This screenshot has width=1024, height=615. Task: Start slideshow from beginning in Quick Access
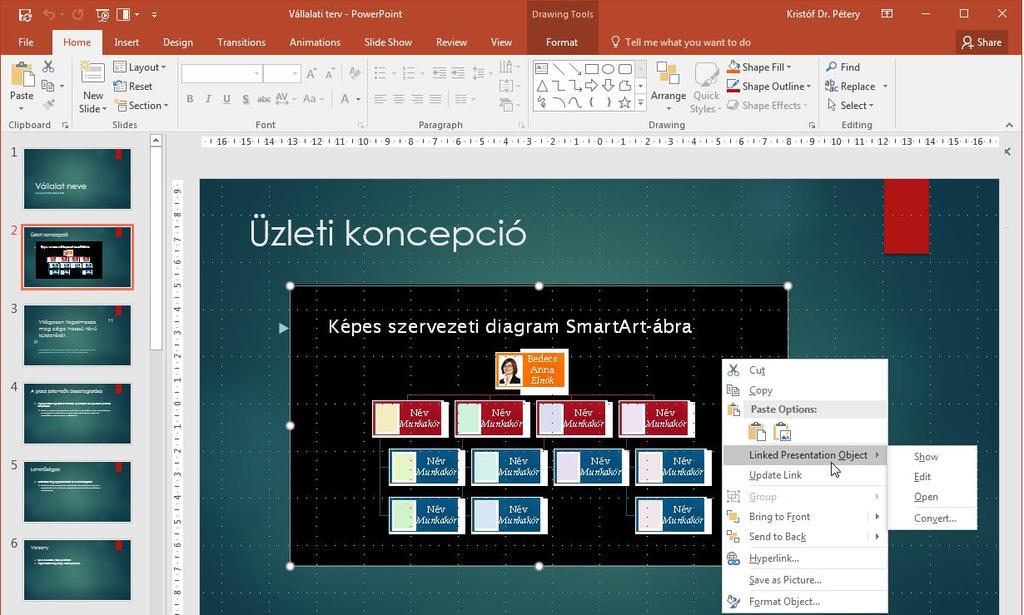(x=103, y=14)
